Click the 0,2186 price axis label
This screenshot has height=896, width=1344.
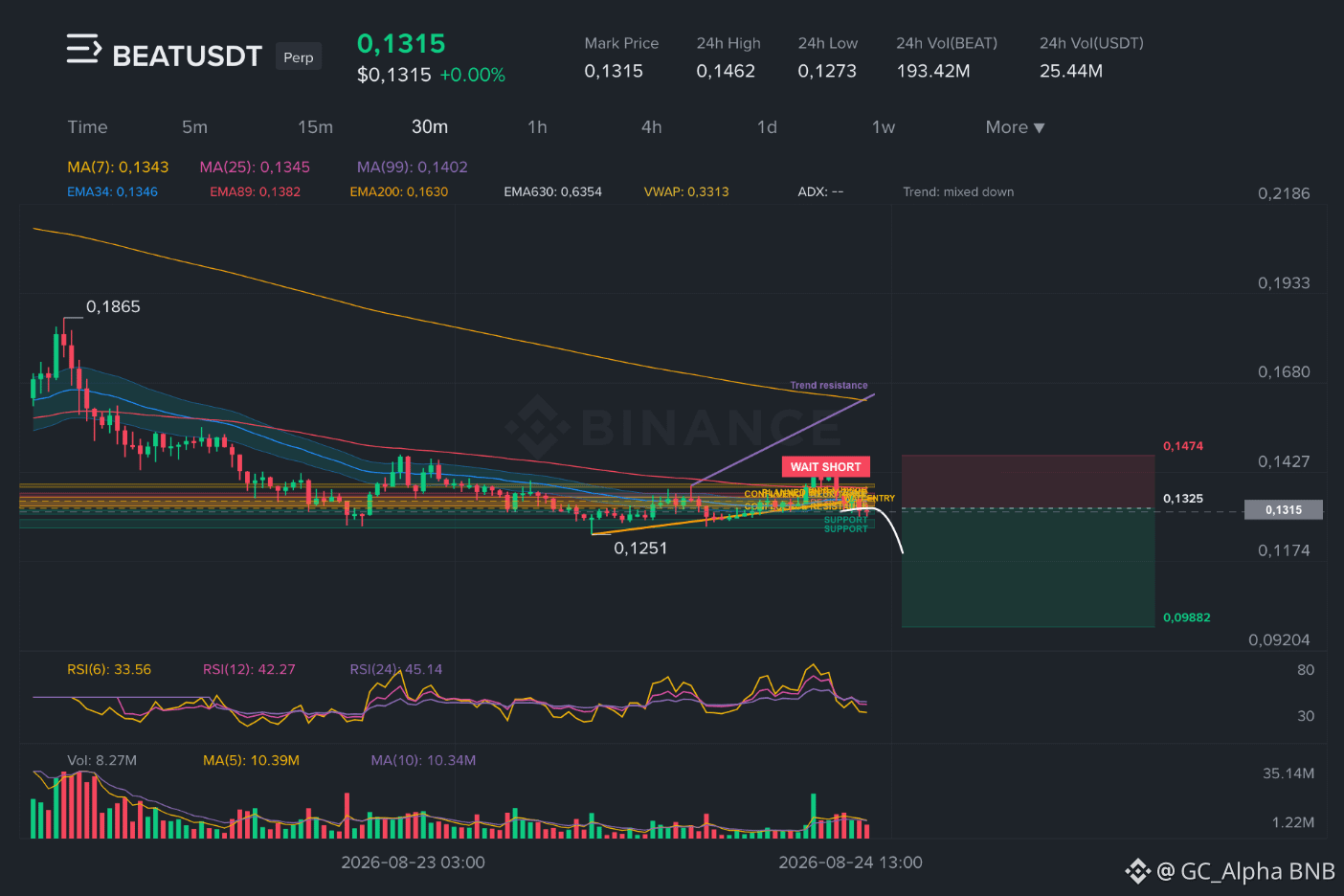1284,193
